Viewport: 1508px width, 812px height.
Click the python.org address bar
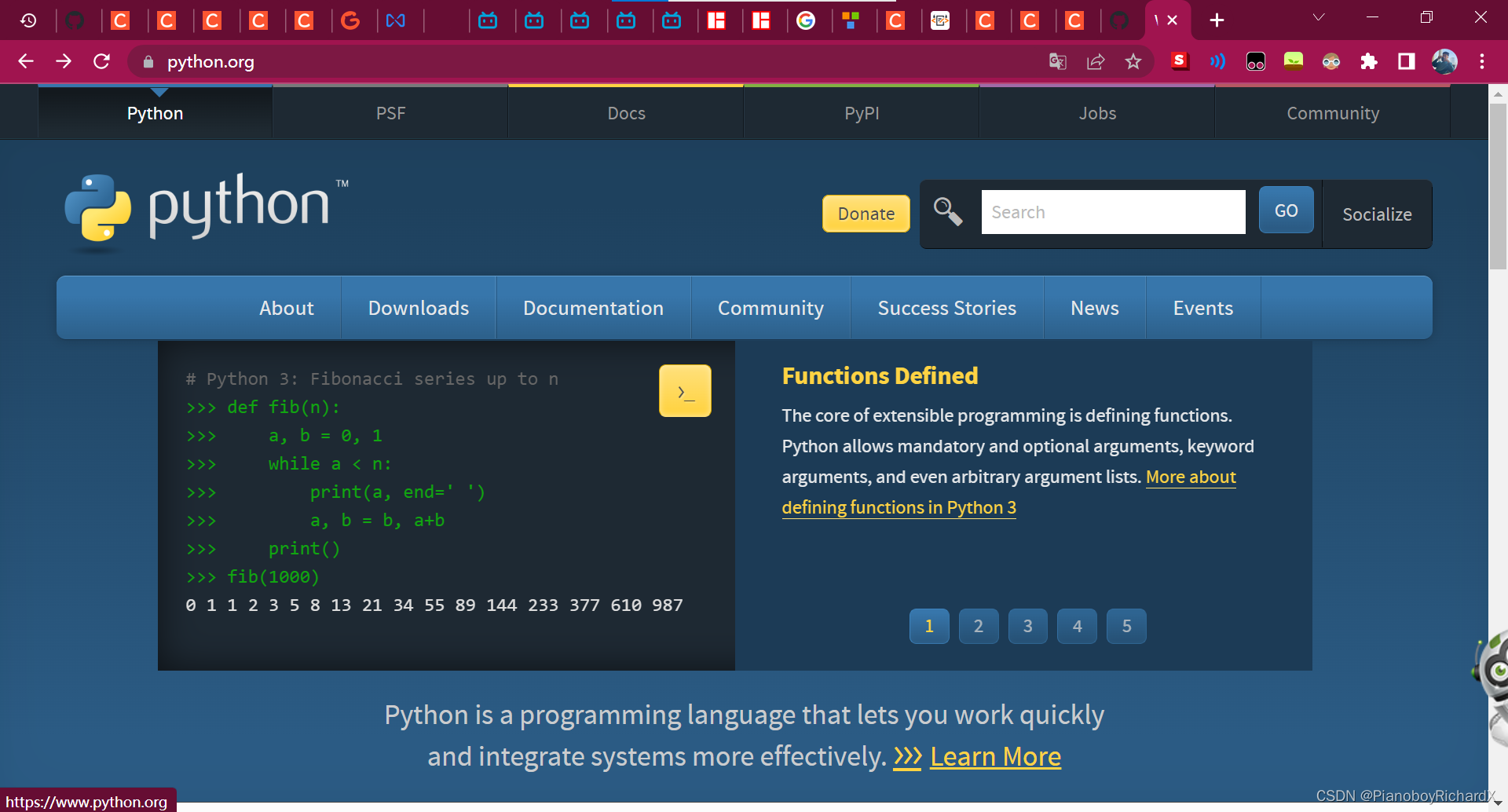581,61
